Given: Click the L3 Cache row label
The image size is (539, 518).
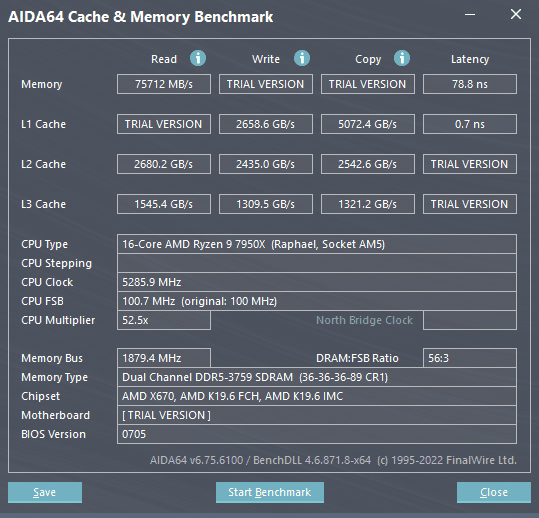Looking at the screenshot, I should pos(43,204).
